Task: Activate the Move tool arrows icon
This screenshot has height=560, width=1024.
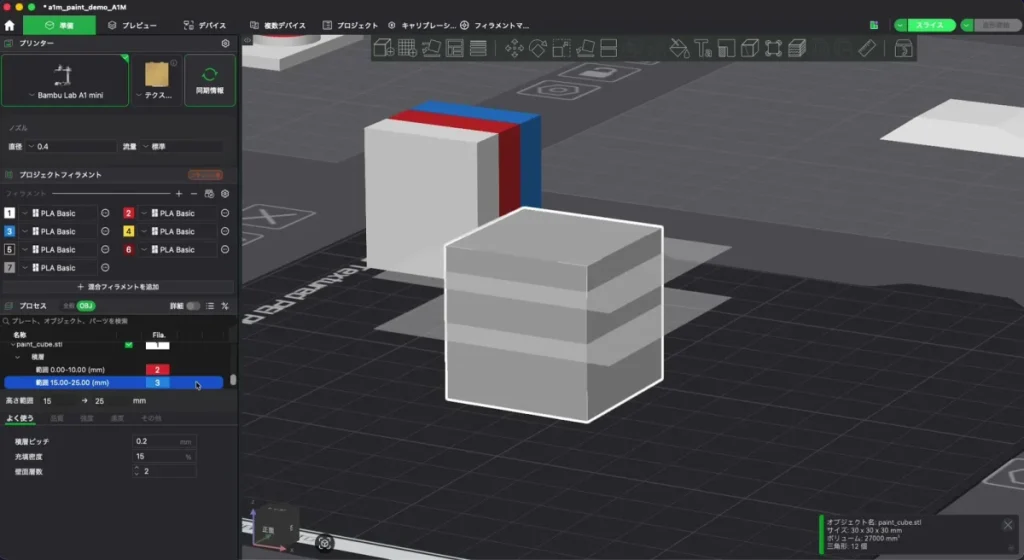Action: pyautogui.click(x=514, y=48)
